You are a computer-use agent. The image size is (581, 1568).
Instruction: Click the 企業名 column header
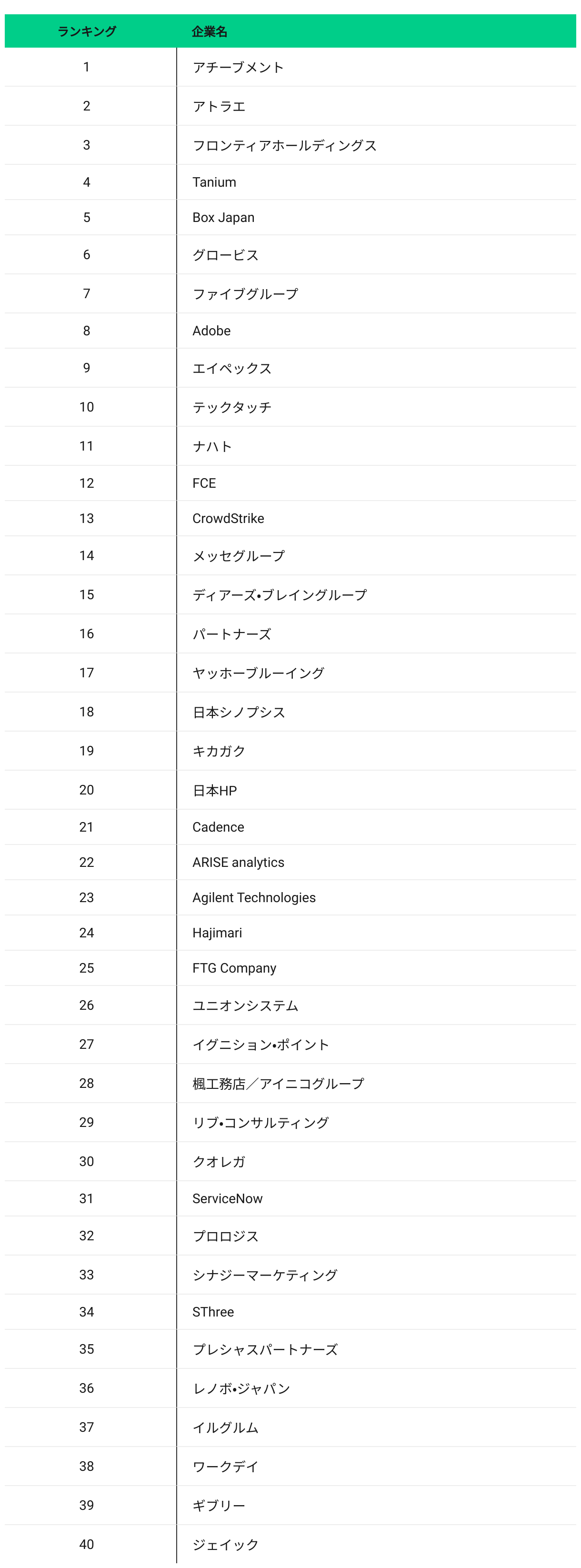click(209, 31)
